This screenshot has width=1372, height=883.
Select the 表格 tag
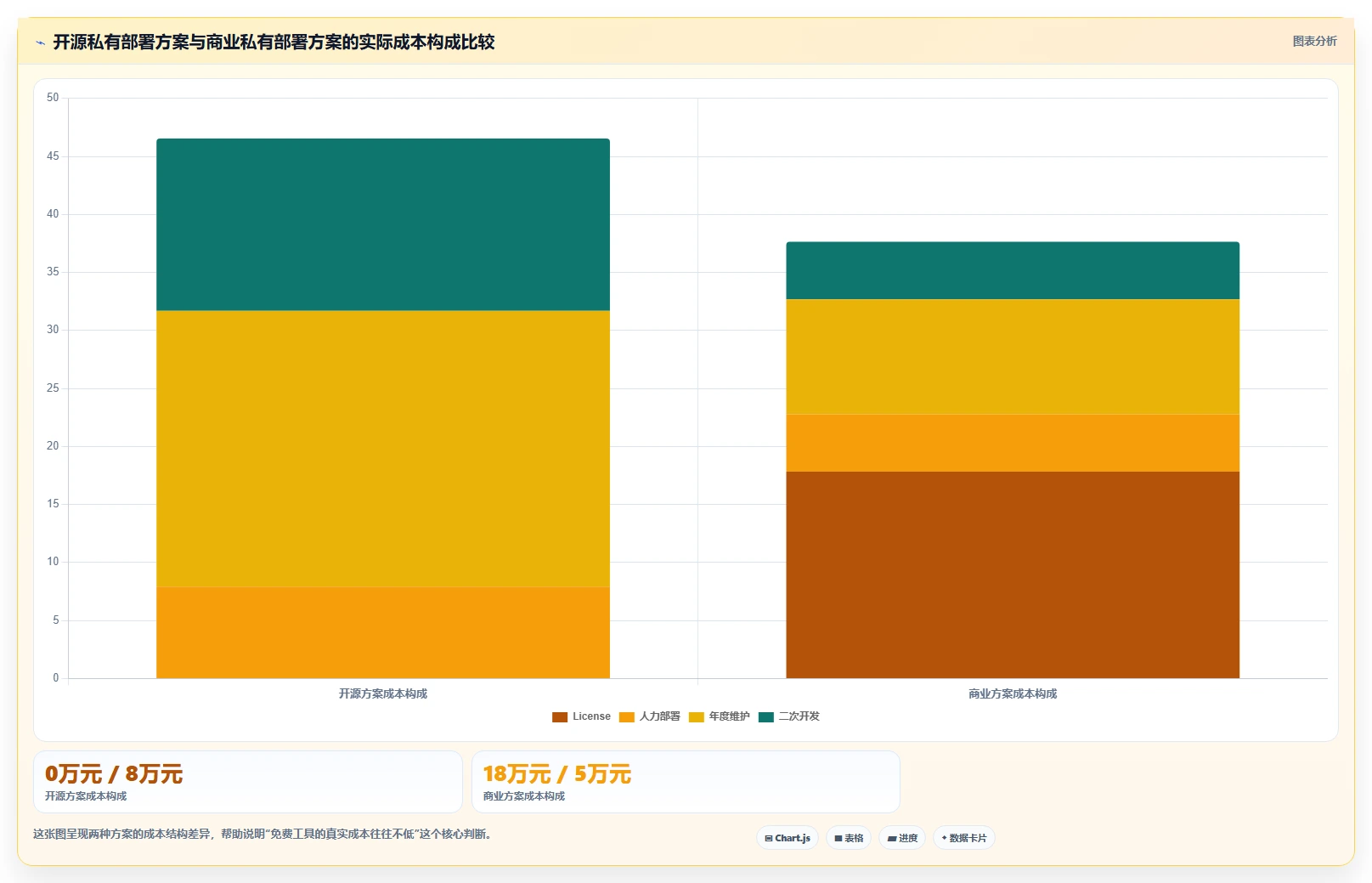(849, 838)
